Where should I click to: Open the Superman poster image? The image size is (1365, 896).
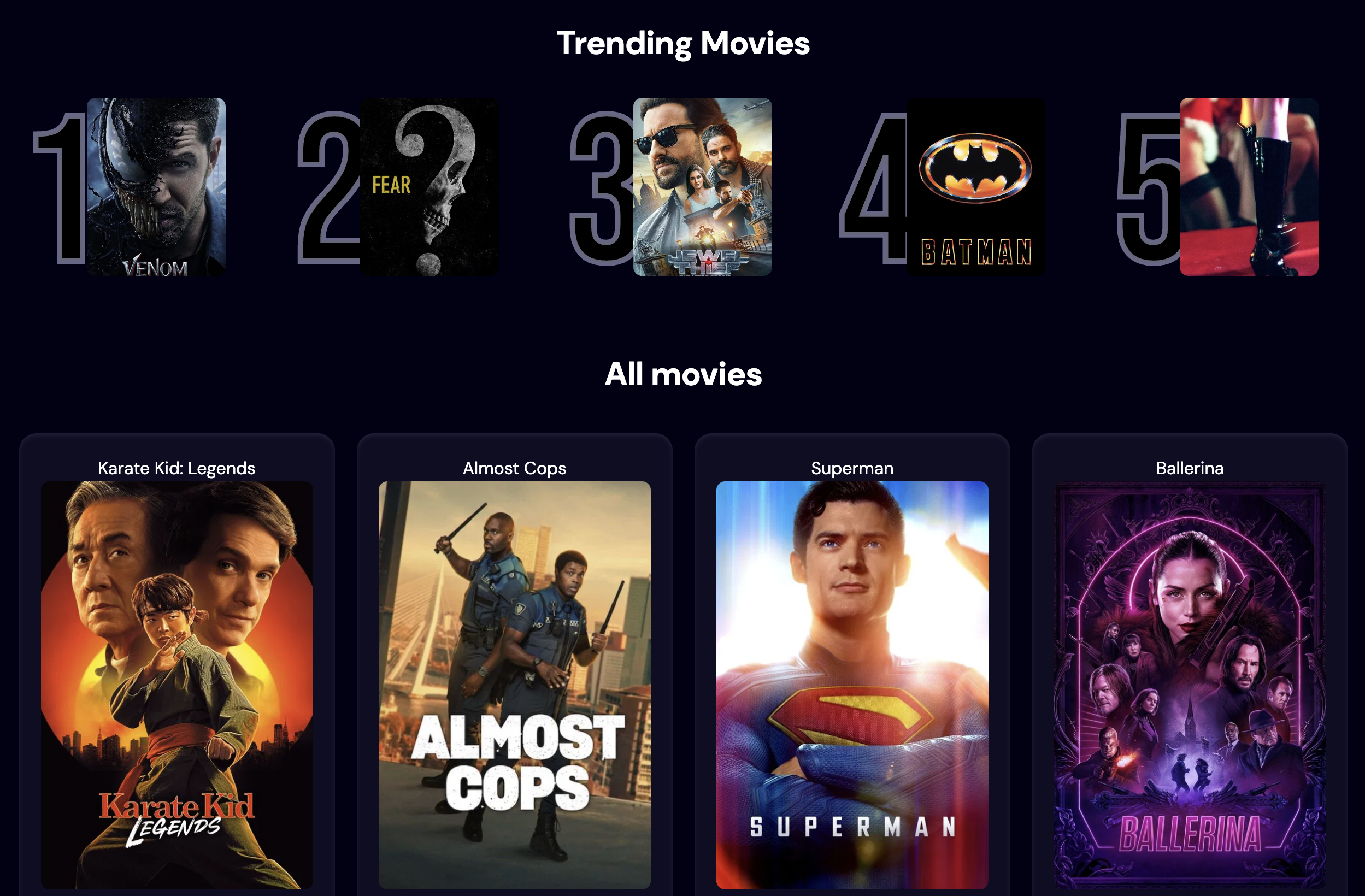852,685
